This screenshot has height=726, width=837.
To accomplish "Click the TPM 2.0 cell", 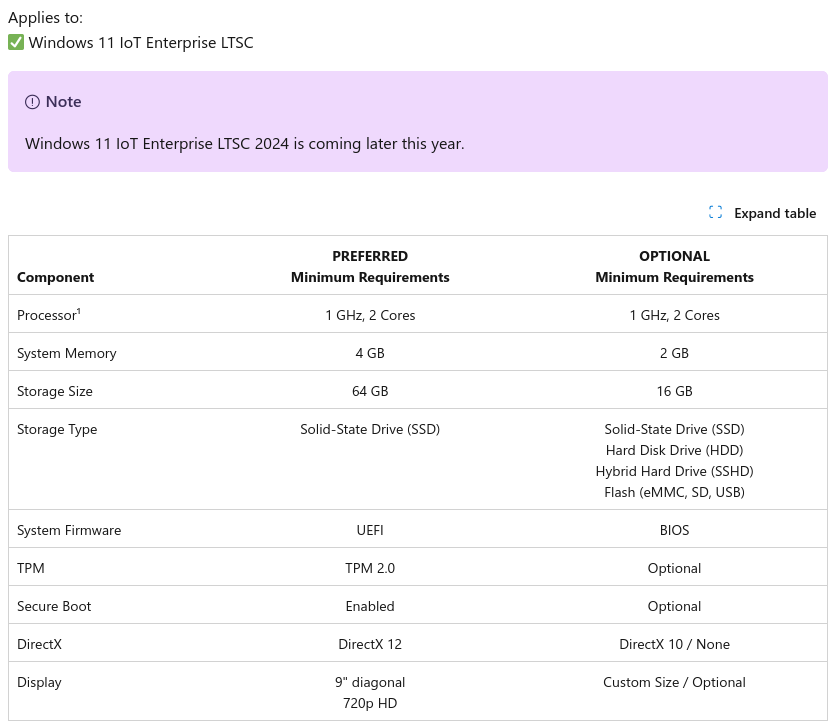I will click(370, 568).
